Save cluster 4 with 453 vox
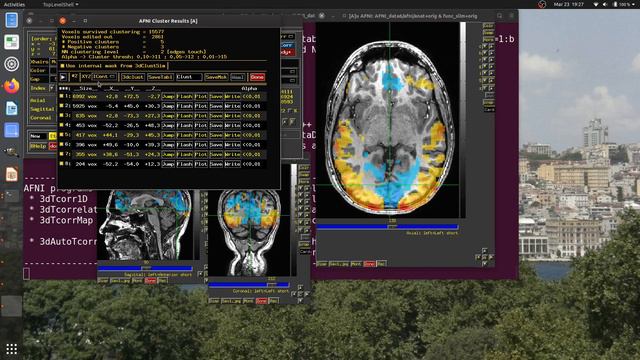Viewport: 640px width, 360px height. tap(216, 125)
